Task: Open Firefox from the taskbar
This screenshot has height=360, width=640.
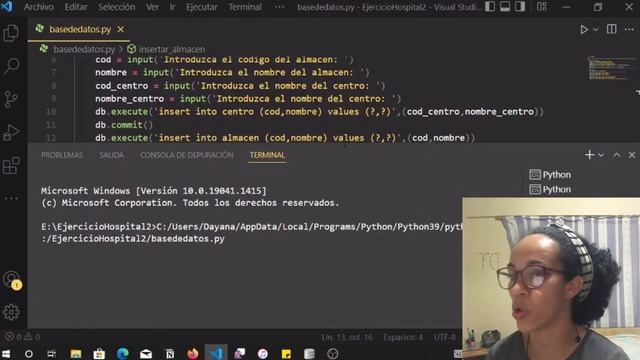Action: [x=193, y=353]
